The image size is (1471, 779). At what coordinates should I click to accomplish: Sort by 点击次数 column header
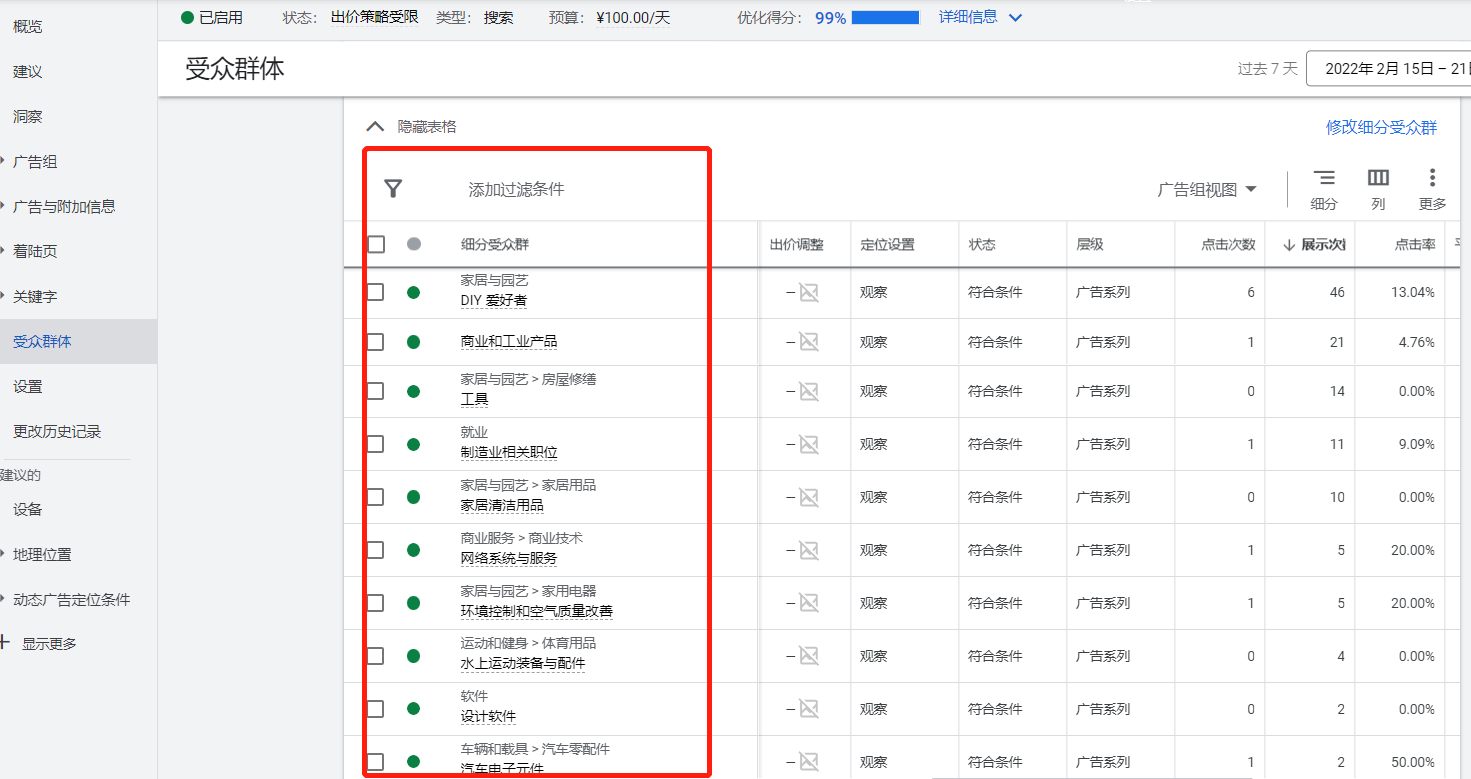(1228, 245)
